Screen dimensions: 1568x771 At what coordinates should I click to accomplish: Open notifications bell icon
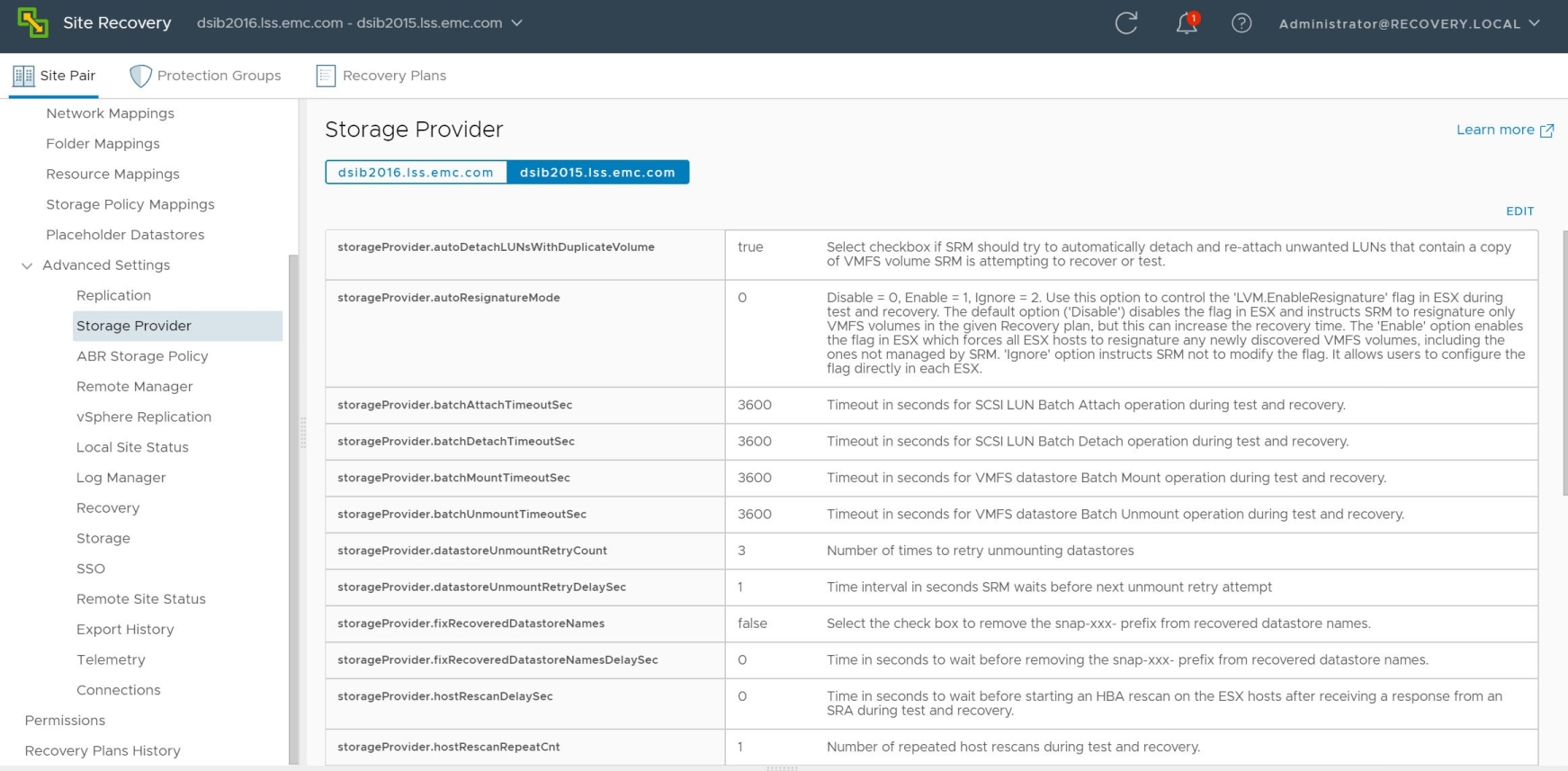tap(1187, 23)
